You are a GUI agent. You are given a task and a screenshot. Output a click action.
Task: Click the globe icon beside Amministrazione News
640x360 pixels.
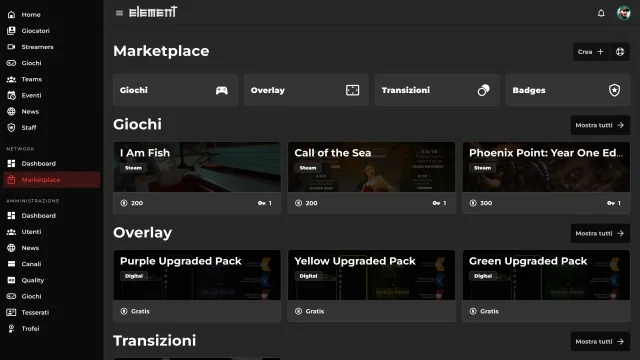tap(11, 248)
